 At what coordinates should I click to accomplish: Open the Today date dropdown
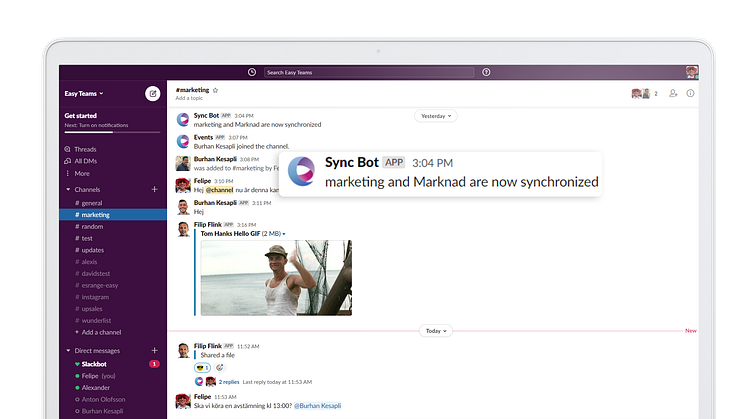(436, 331)
